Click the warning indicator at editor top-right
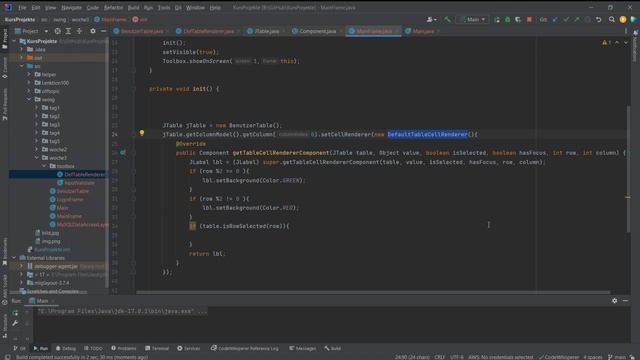The height and width of the screenshot is (360, 640). tap(606, 42)
